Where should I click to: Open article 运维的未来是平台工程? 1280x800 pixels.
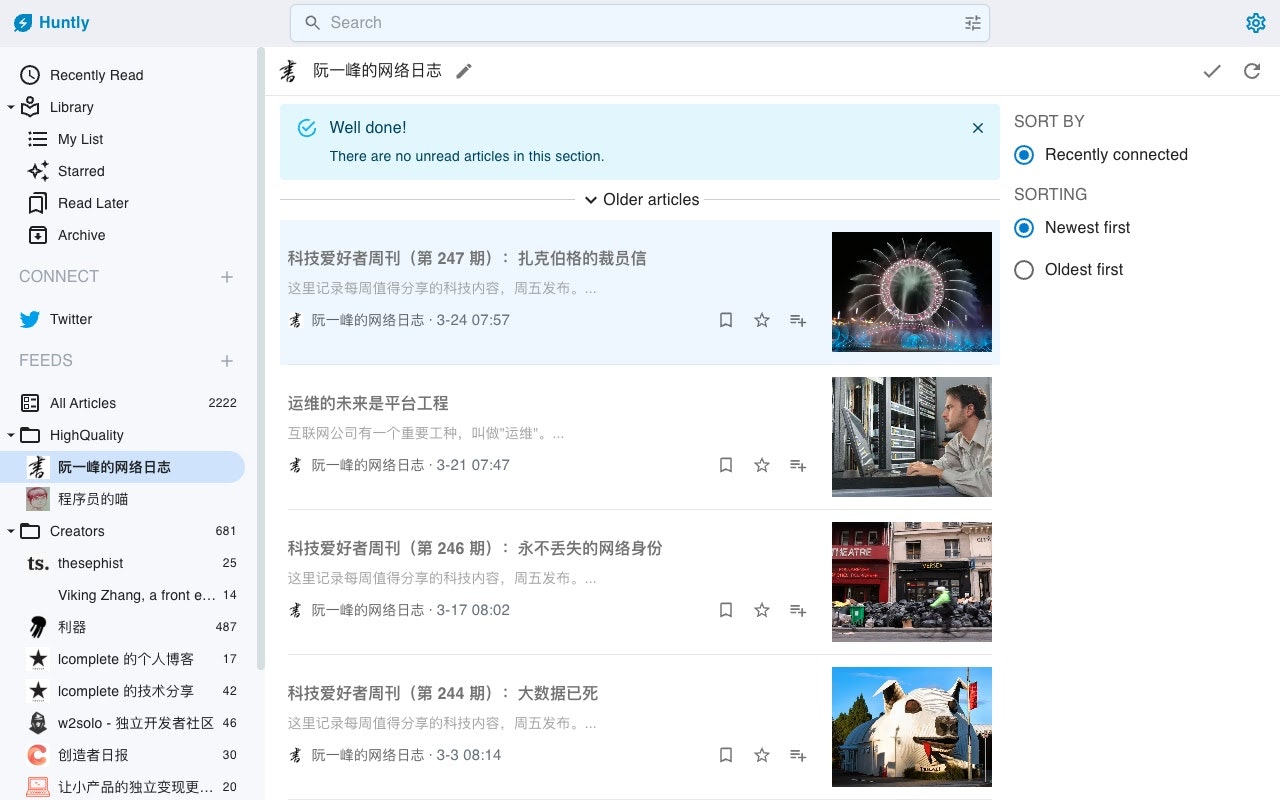click(368, 403)
